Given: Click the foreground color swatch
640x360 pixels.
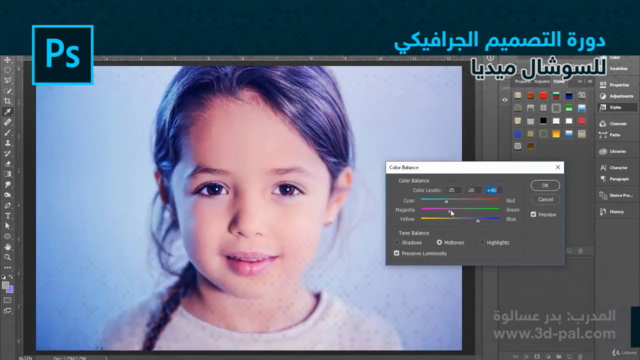Looking at the screenshot, I should click(5, 285).
